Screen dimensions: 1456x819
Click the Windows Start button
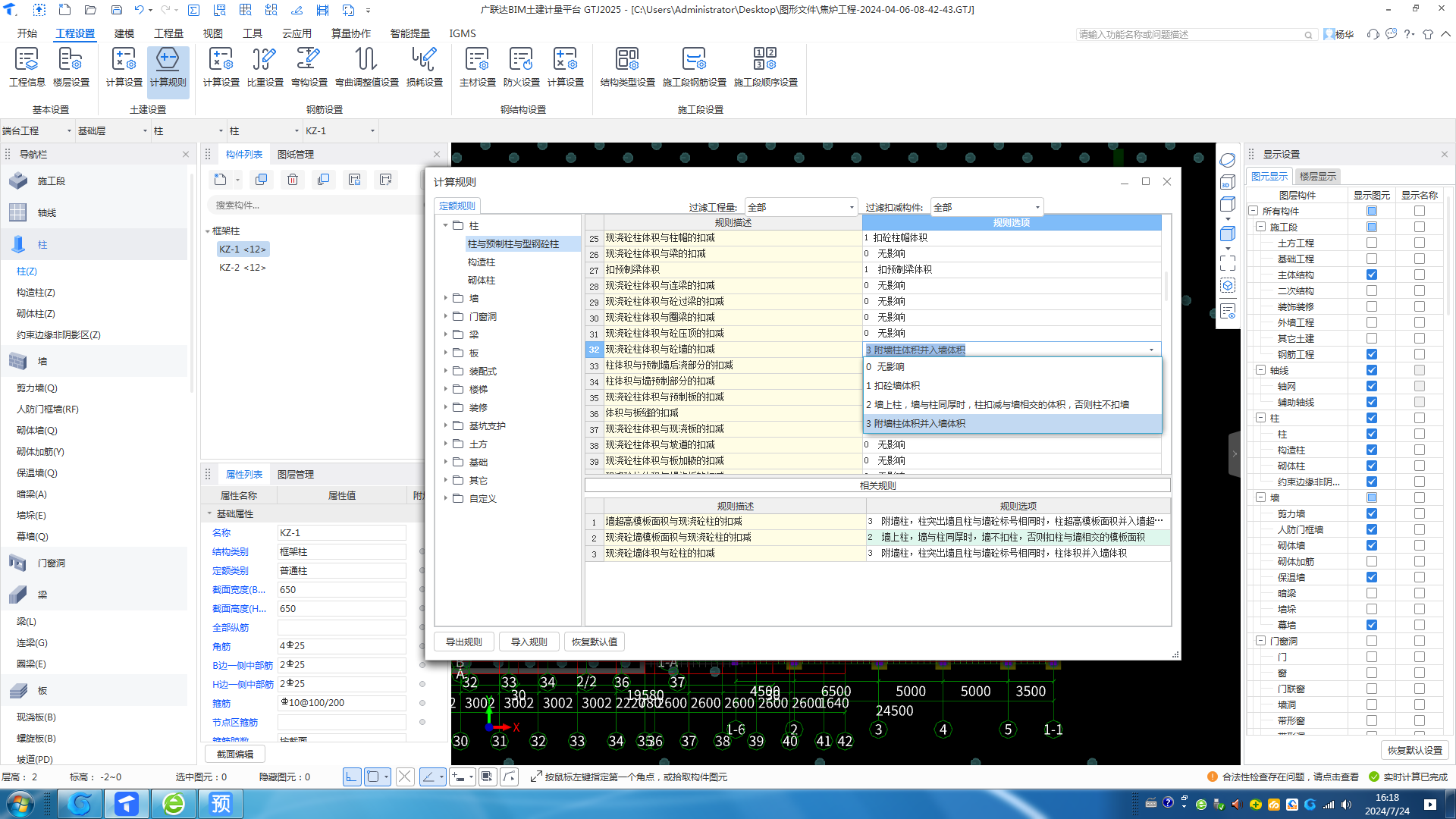tap(19, 804)
